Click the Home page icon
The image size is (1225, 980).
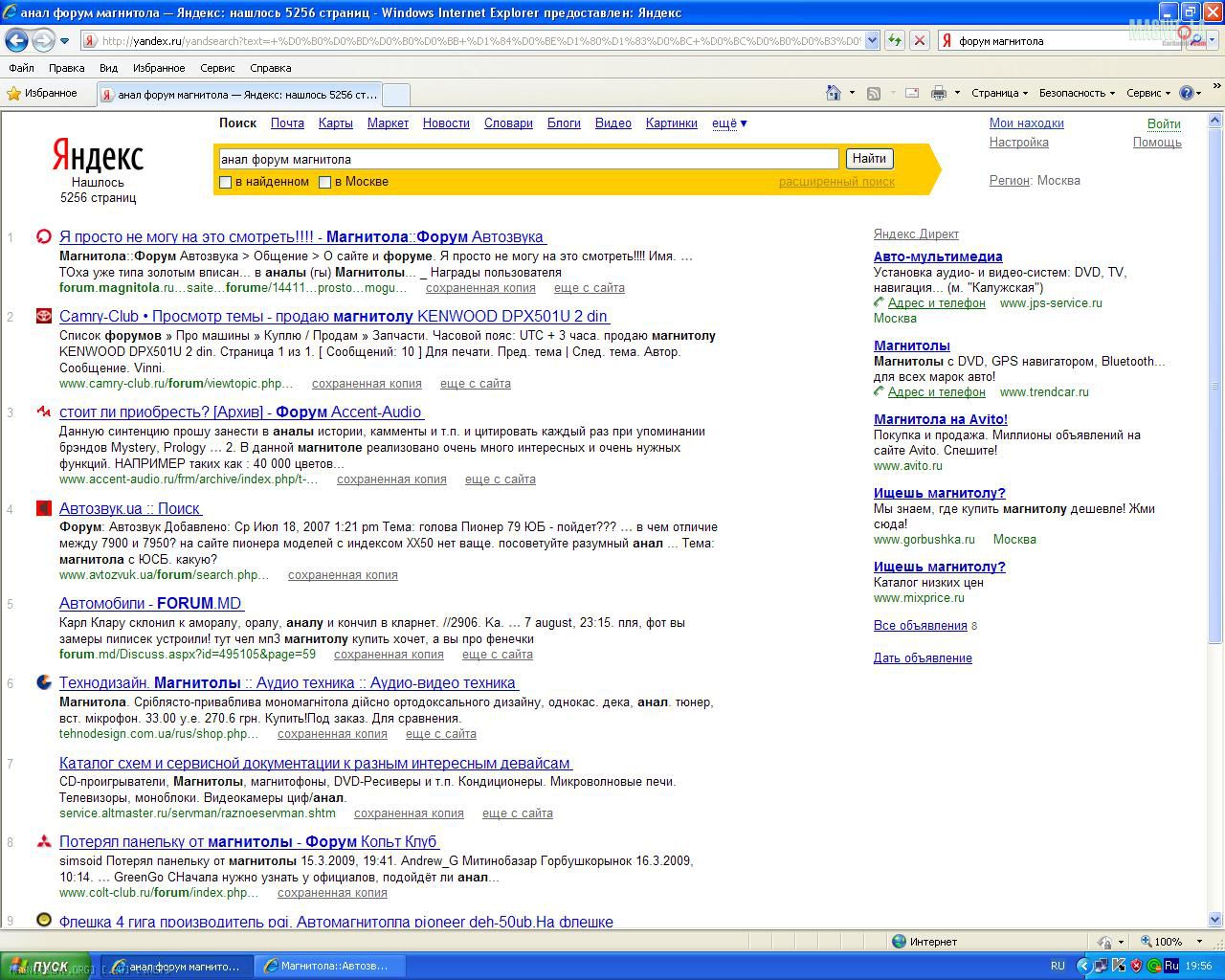point(834,93)
